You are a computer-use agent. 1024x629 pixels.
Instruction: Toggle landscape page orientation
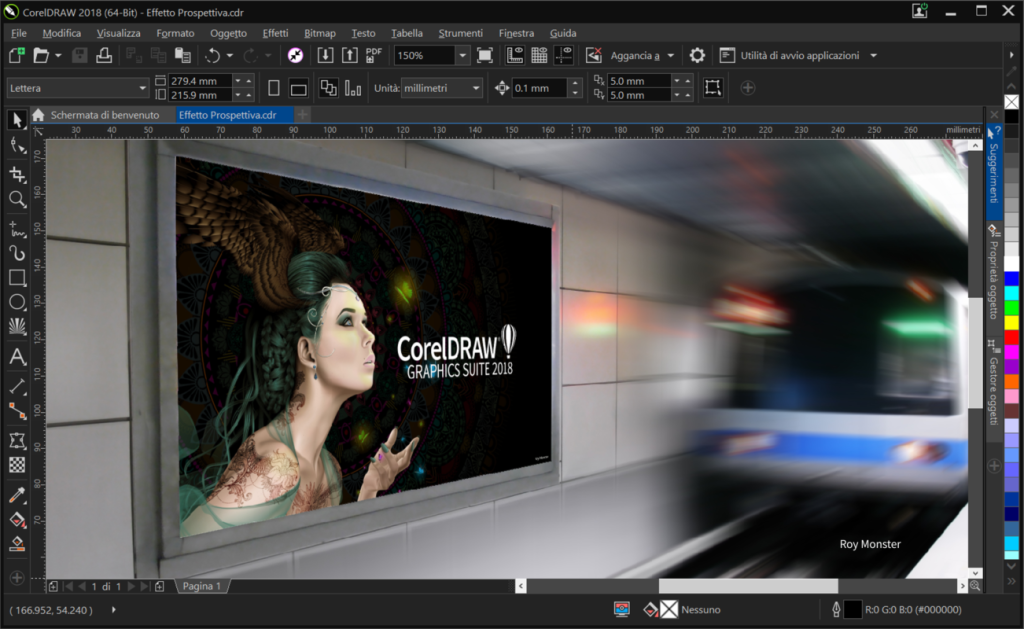click(x=298, y=88)
